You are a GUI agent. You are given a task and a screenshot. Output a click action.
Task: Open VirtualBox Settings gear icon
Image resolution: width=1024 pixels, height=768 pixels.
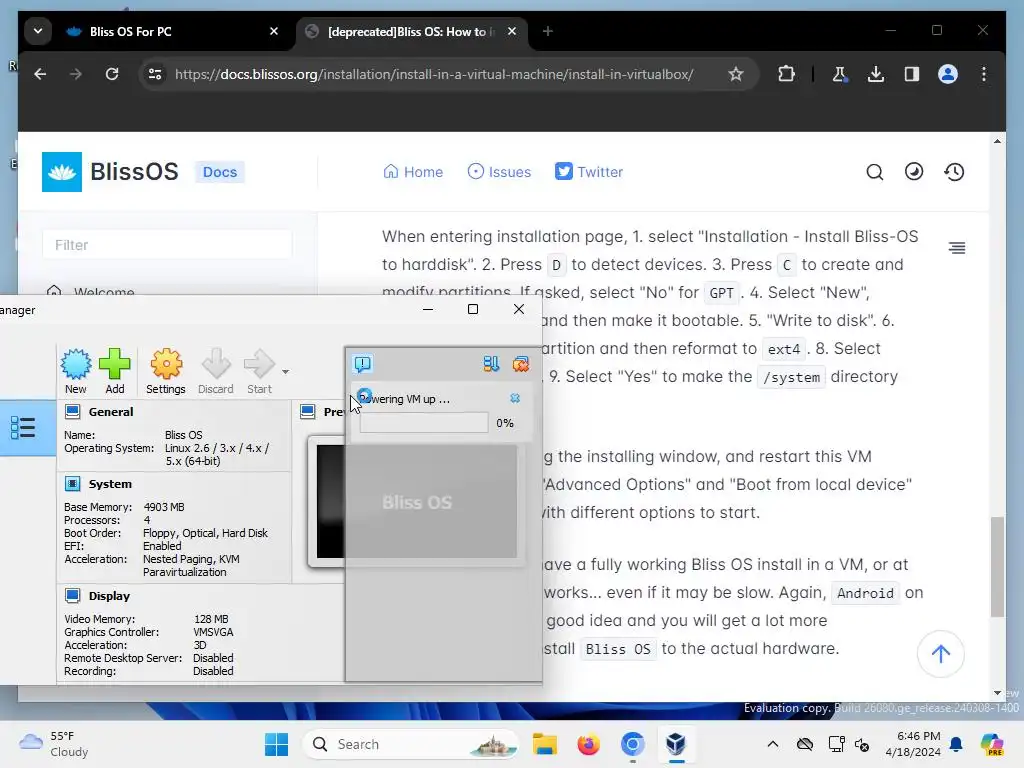coord(166,371)
